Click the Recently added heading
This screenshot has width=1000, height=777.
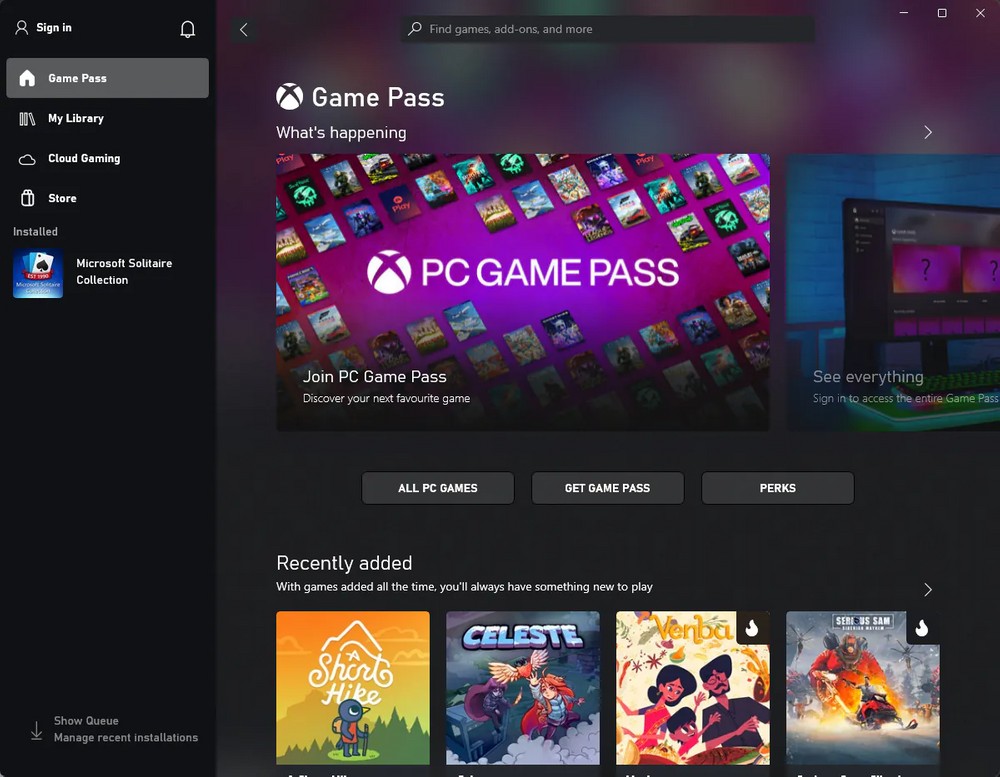[344, 563]
